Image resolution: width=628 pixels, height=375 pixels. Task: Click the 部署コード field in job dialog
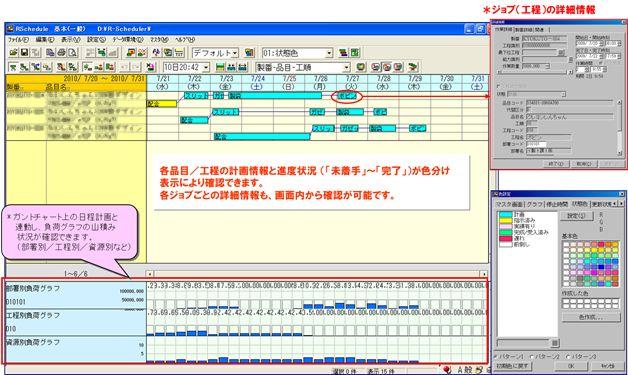[537, 144]
